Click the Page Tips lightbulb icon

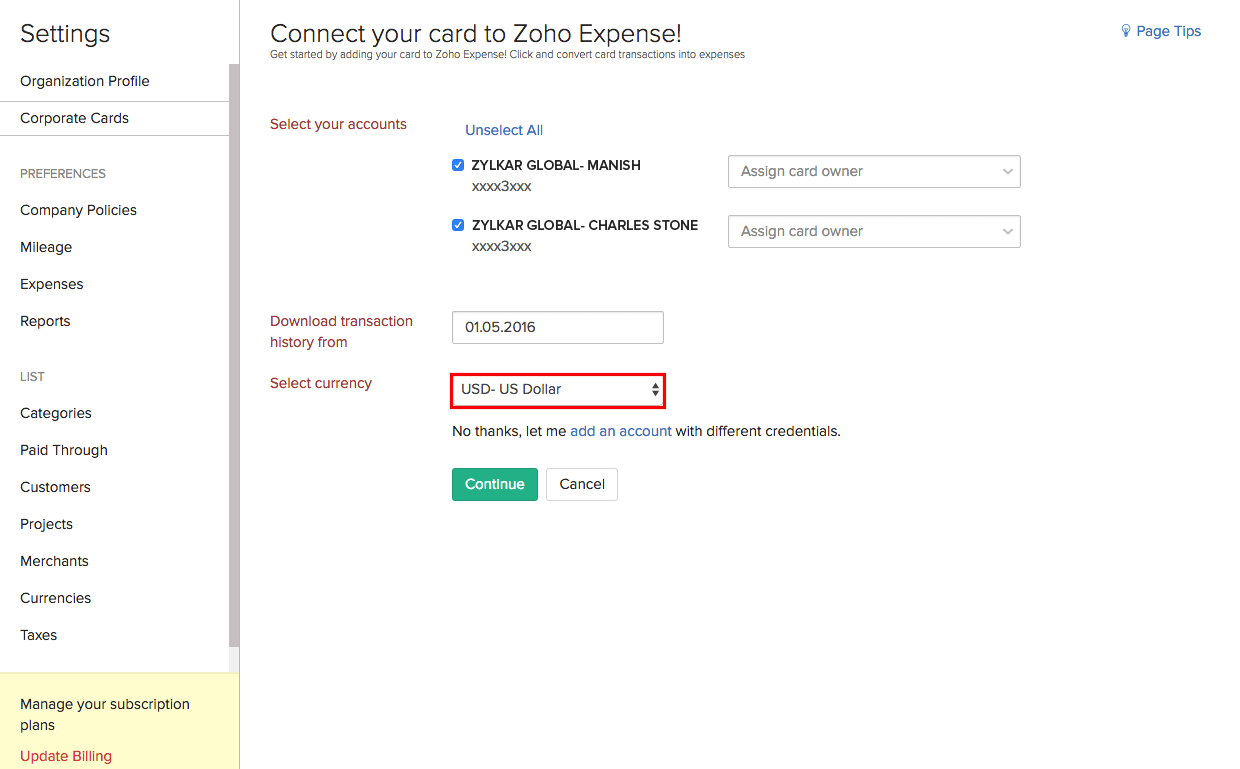[1126, 31]
